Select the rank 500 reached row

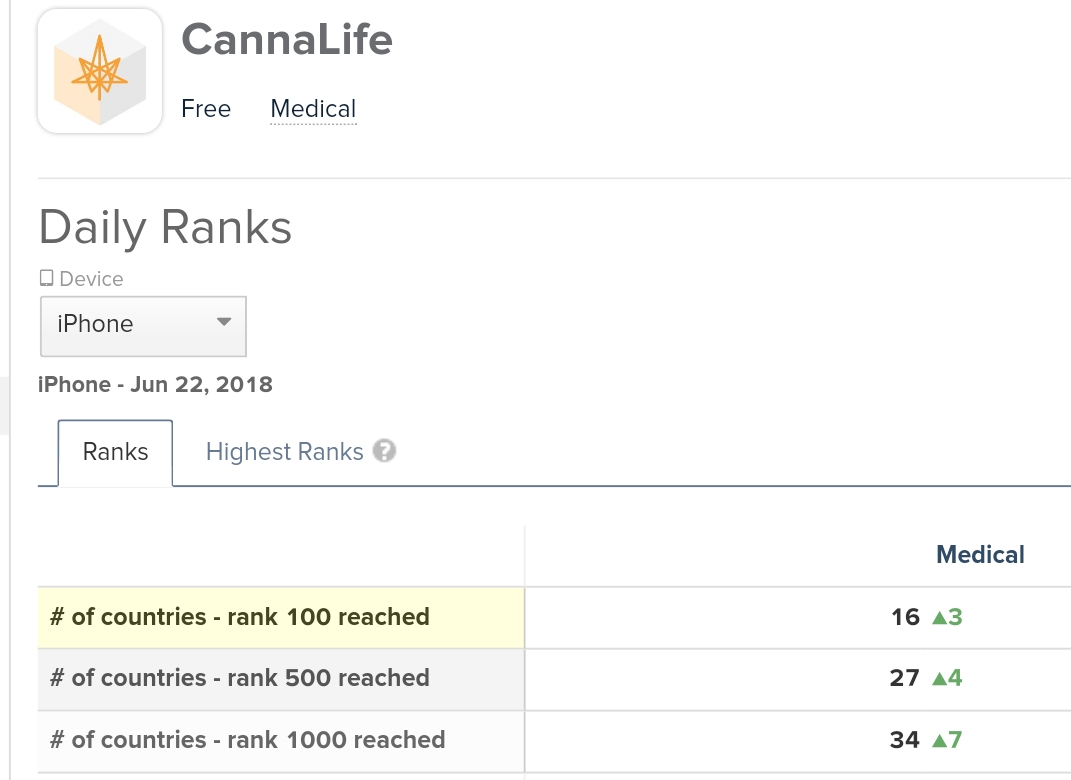[x=240, y=678]
